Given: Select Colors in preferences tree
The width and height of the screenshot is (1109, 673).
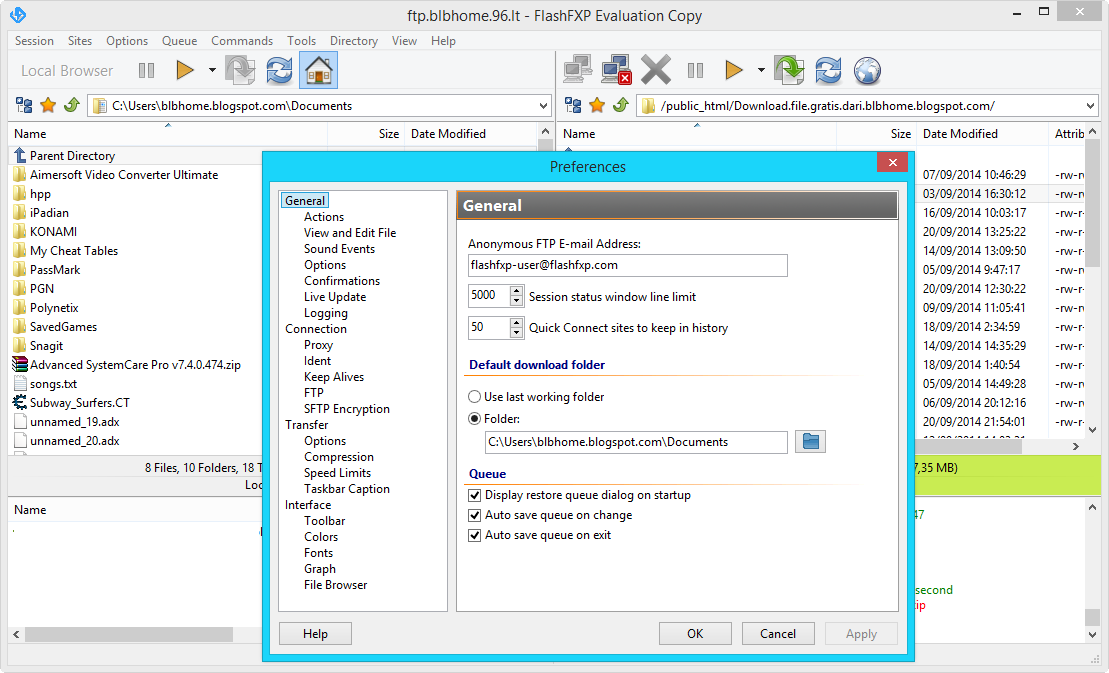Looking at the screenshot, I should point(321,537).
